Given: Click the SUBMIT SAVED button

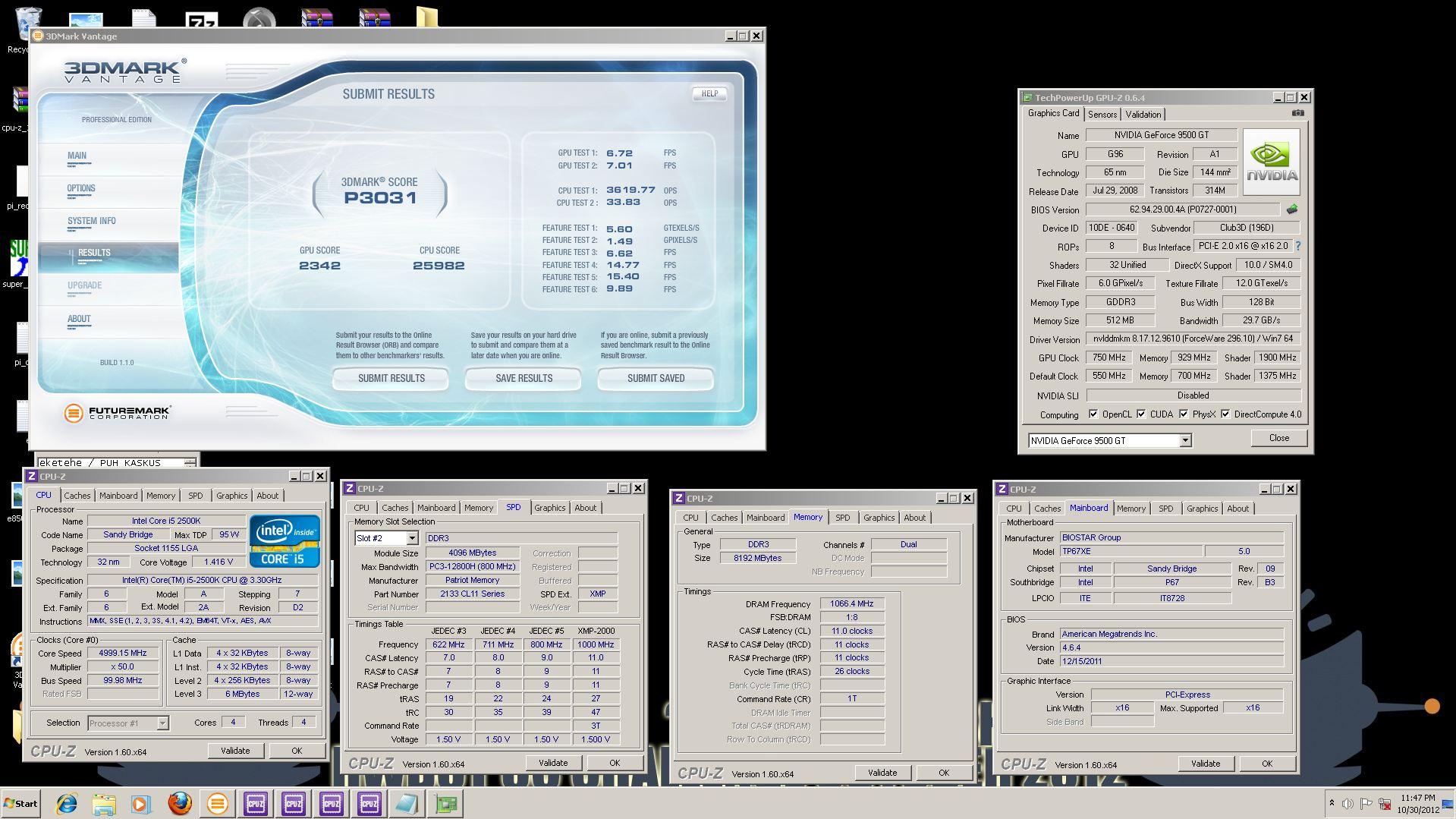Looking at the screenshot, I should [x=656, y=378].
